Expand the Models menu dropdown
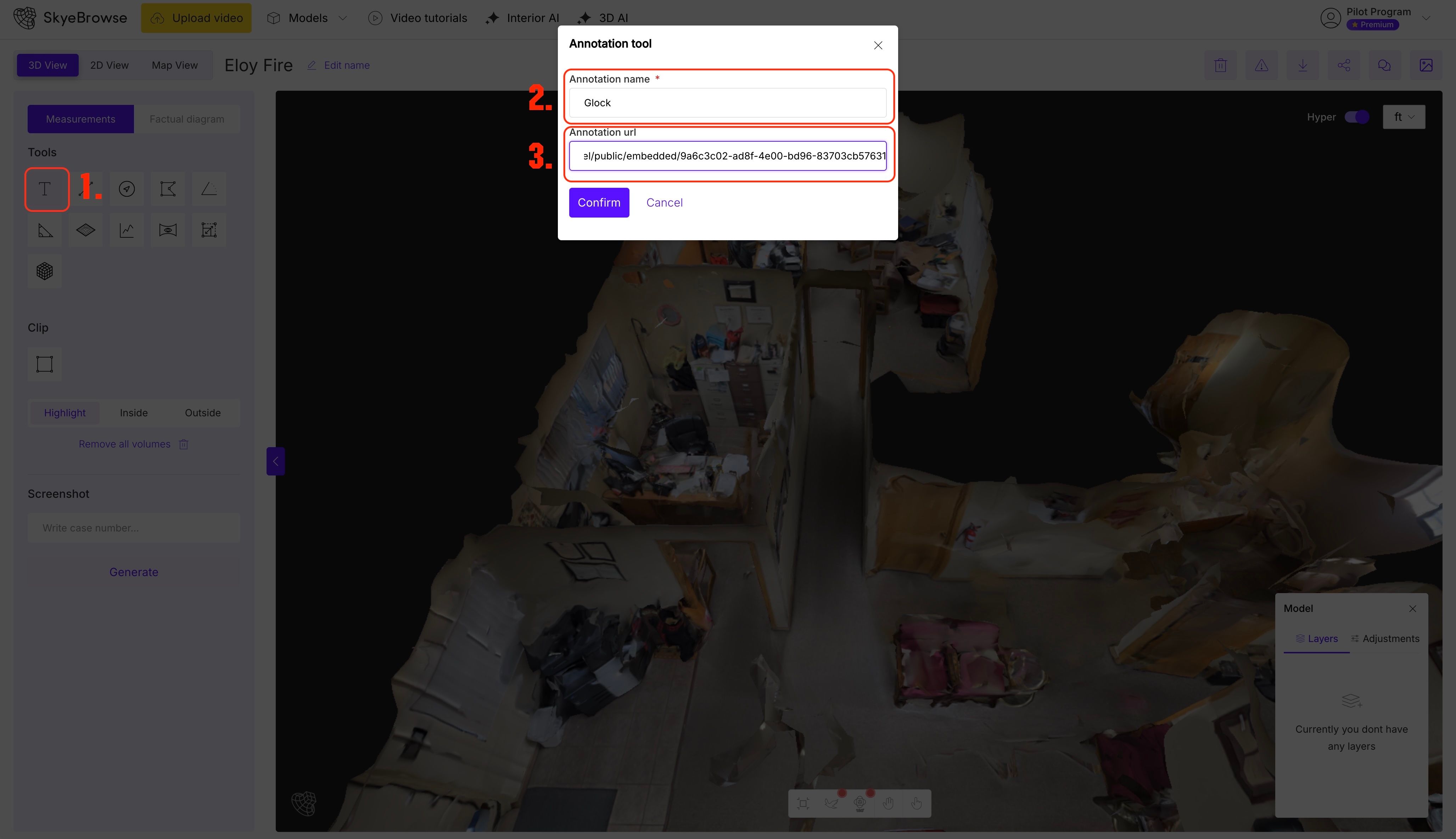Viewport: 1456px width, 839px height. [307, 18]
